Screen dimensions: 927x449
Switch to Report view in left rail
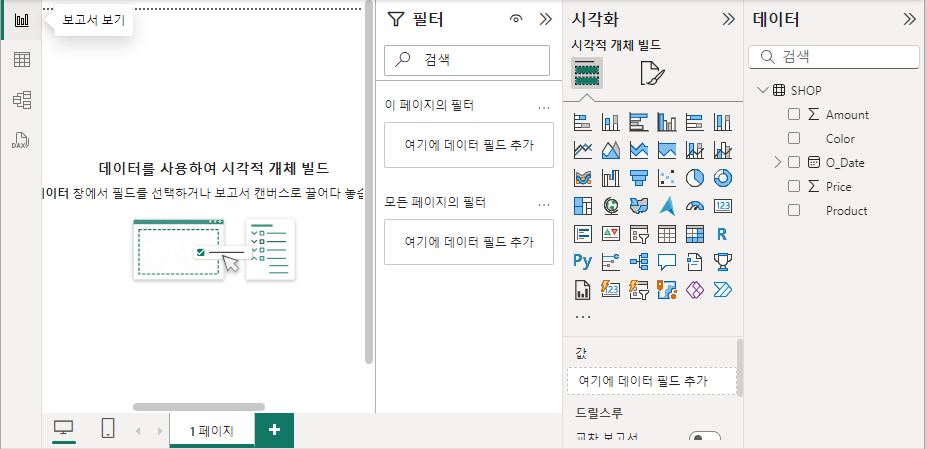click(x=22, y=20)
